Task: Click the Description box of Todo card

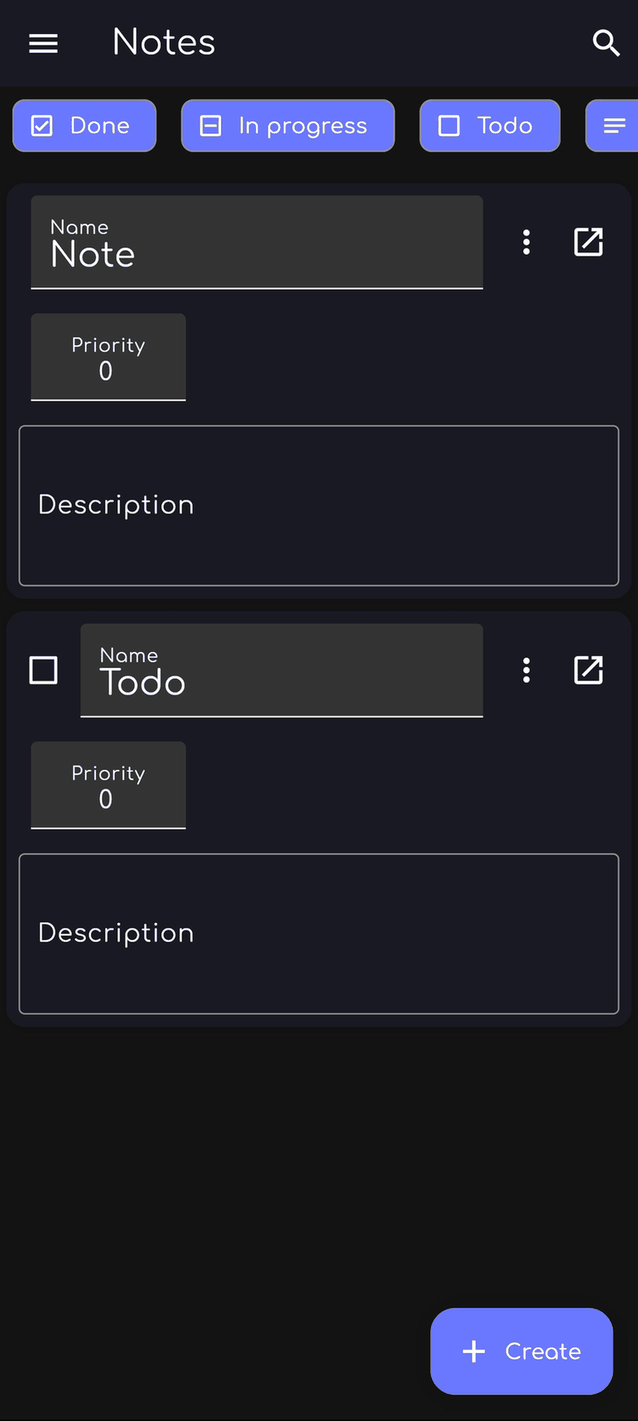Action: coord(319,933)
